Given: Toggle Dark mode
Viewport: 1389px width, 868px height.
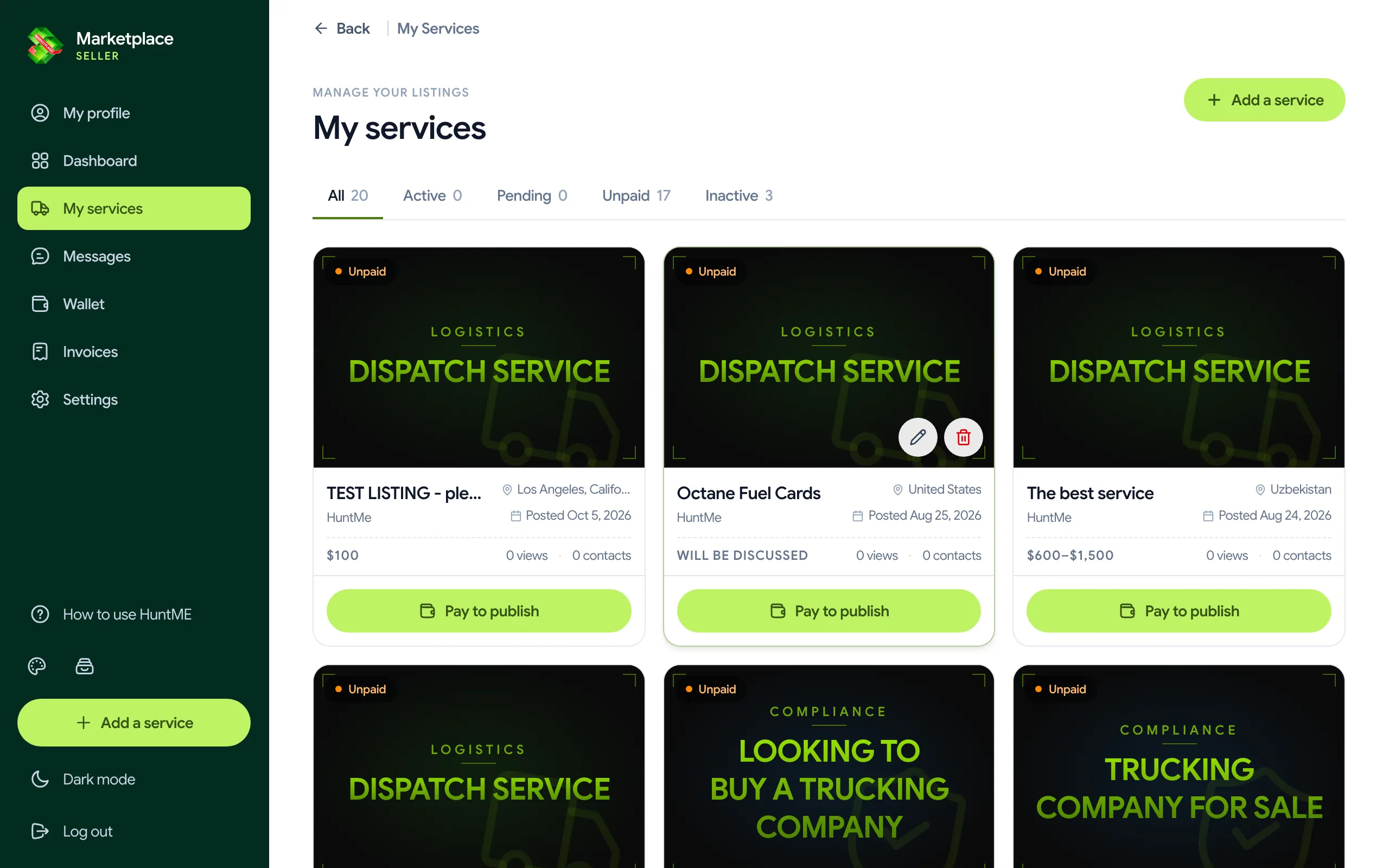Looking at the screenshot, I should (133, 779).
